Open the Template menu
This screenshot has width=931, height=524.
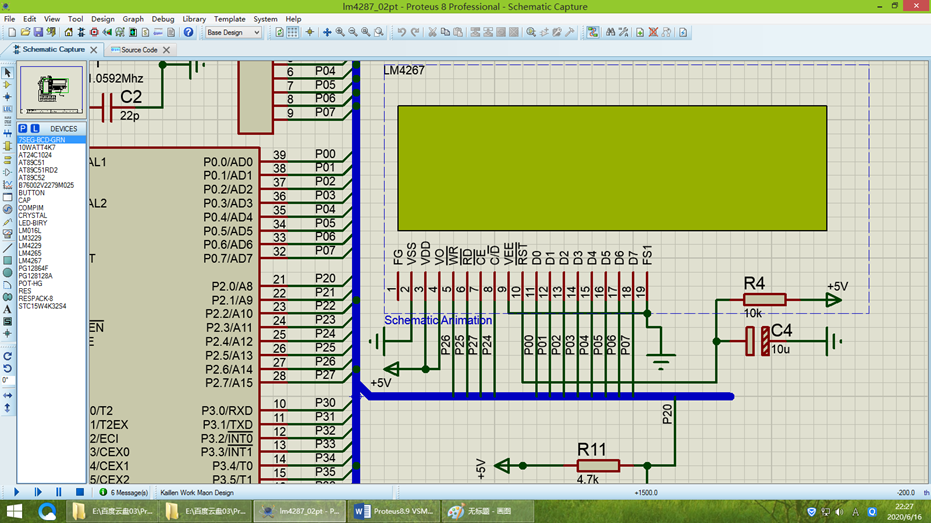coord(230,19)
